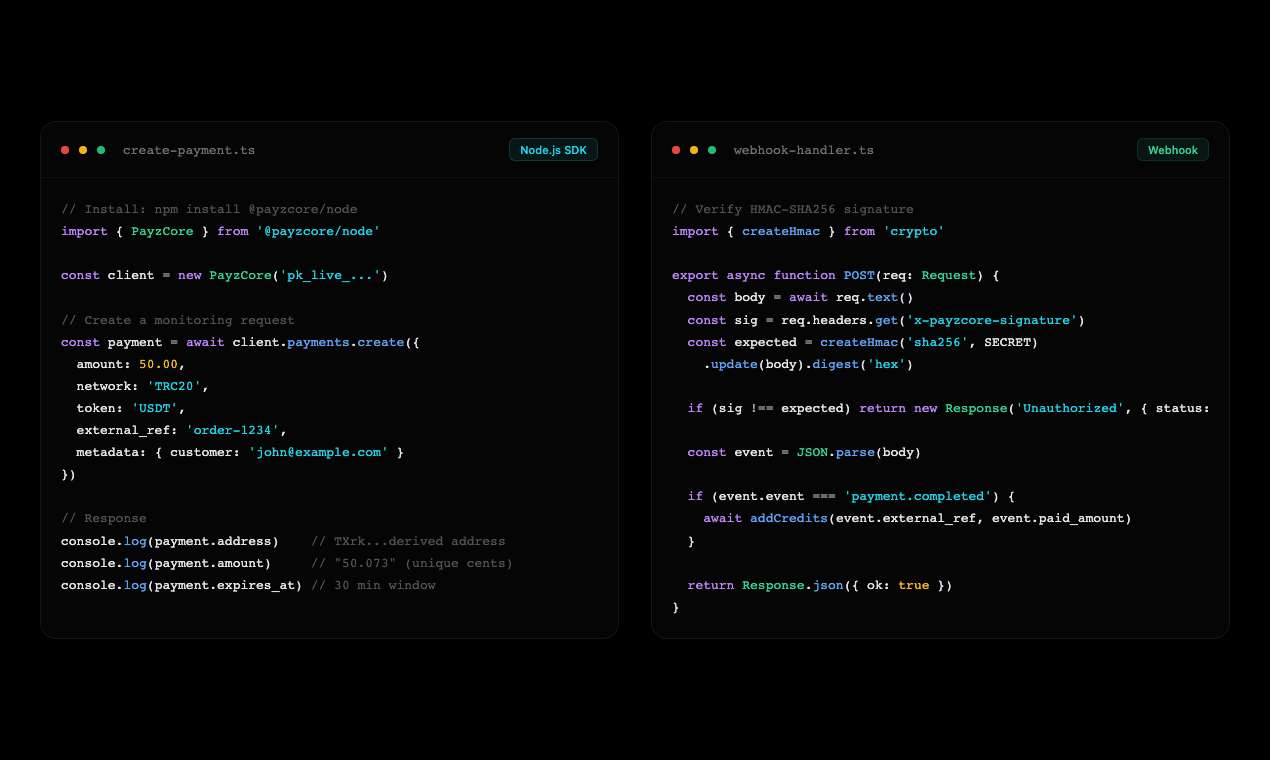This screenshot has width=1270, height=760.
Task: Click the green traffic light in webhook-handler.ts window
Action: click(x=710, y=149)
